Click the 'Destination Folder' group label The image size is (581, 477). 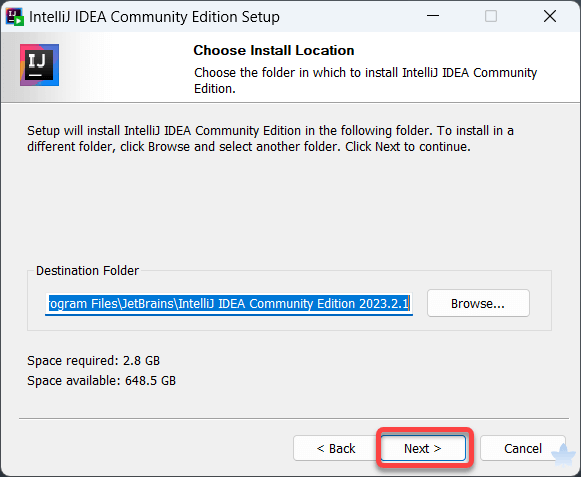[87, 271]
